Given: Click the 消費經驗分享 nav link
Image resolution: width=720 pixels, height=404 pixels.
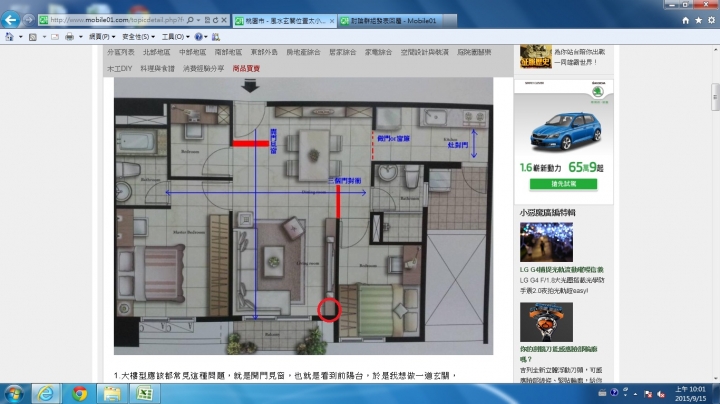Looking at the screenshot, I should pos(203,68).
